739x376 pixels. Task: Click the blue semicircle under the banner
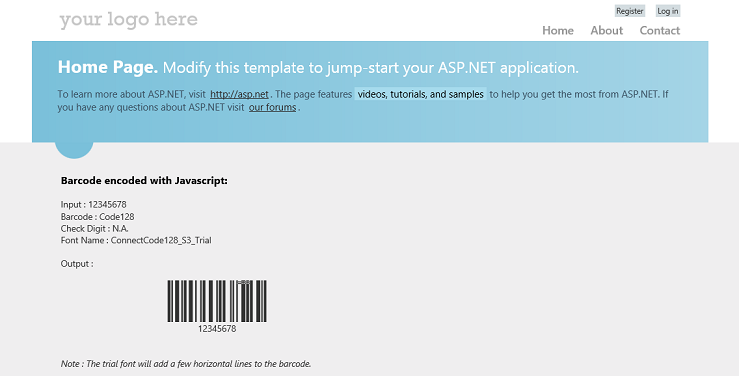[x=74, y=149]
